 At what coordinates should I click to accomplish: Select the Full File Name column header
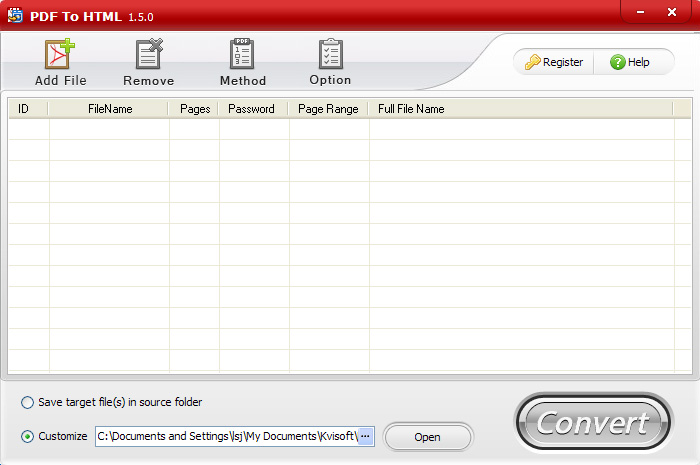pos(521,109)
